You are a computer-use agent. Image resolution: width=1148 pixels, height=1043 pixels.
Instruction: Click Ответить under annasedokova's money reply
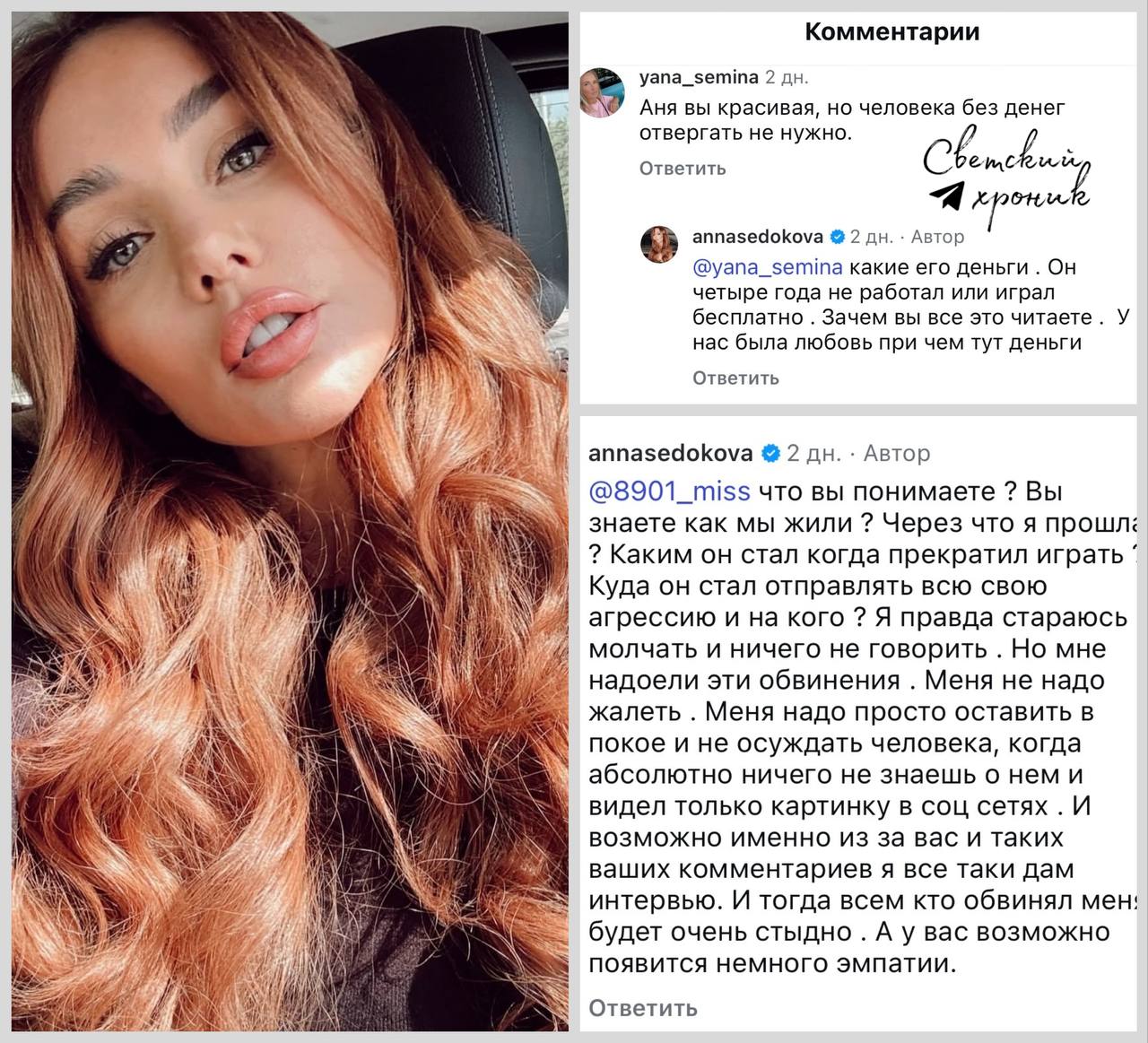(735, 378)
